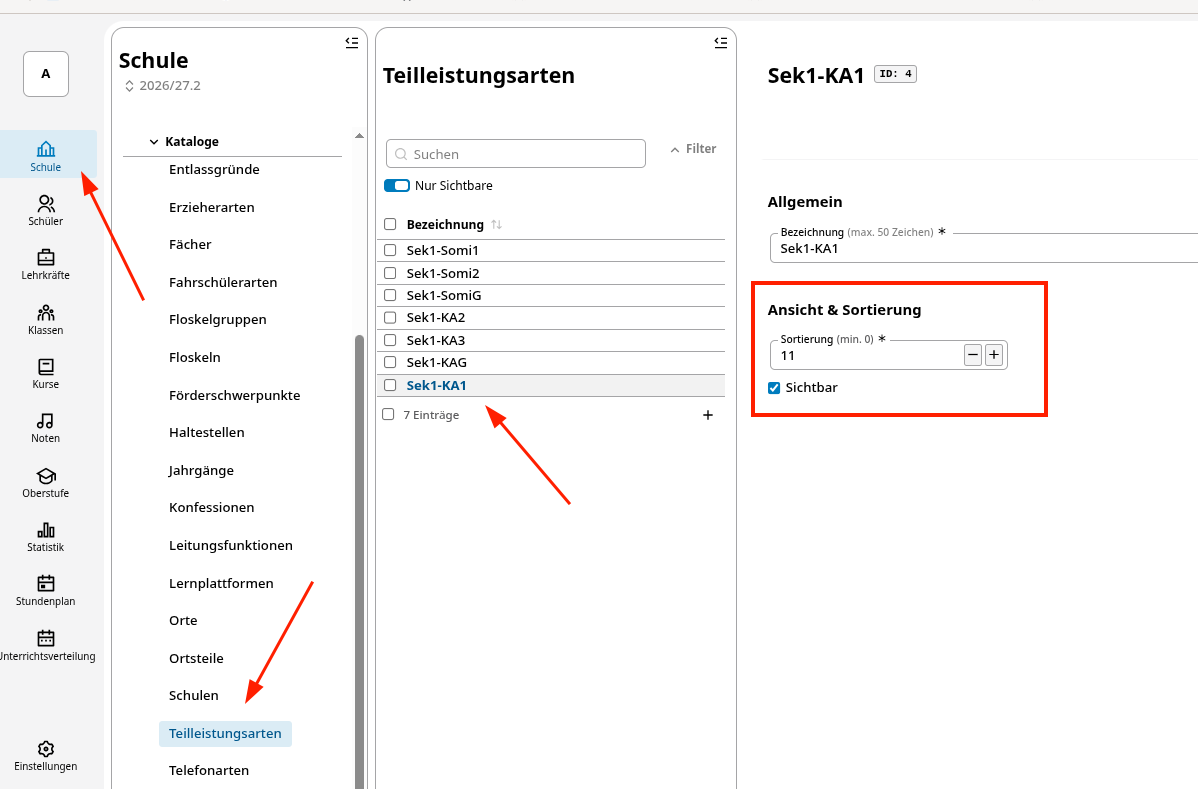The image size is (1198, 789).
Task: Open the Sek1-SomiG list entry
Action: pyautogui.click(x=551, y=295)
